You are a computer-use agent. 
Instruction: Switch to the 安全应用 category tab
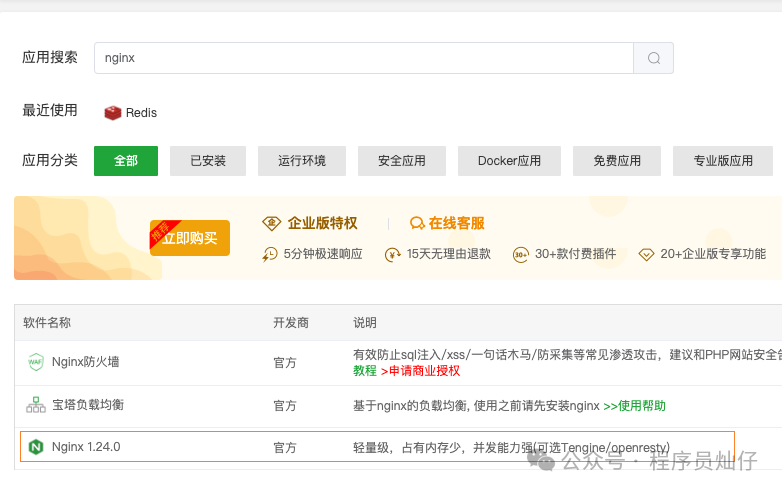(x=402, y=161)
